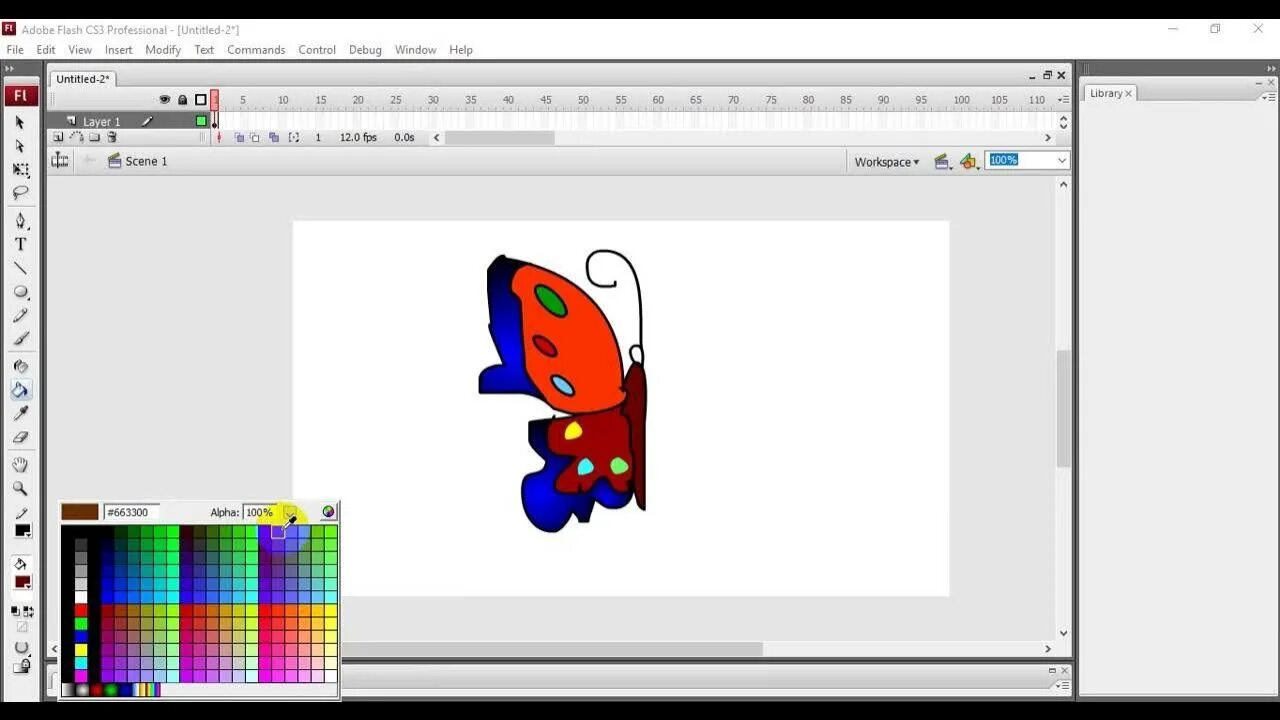
Task: Toggle lock all layers padlock icon
Action: pos(182,100)
